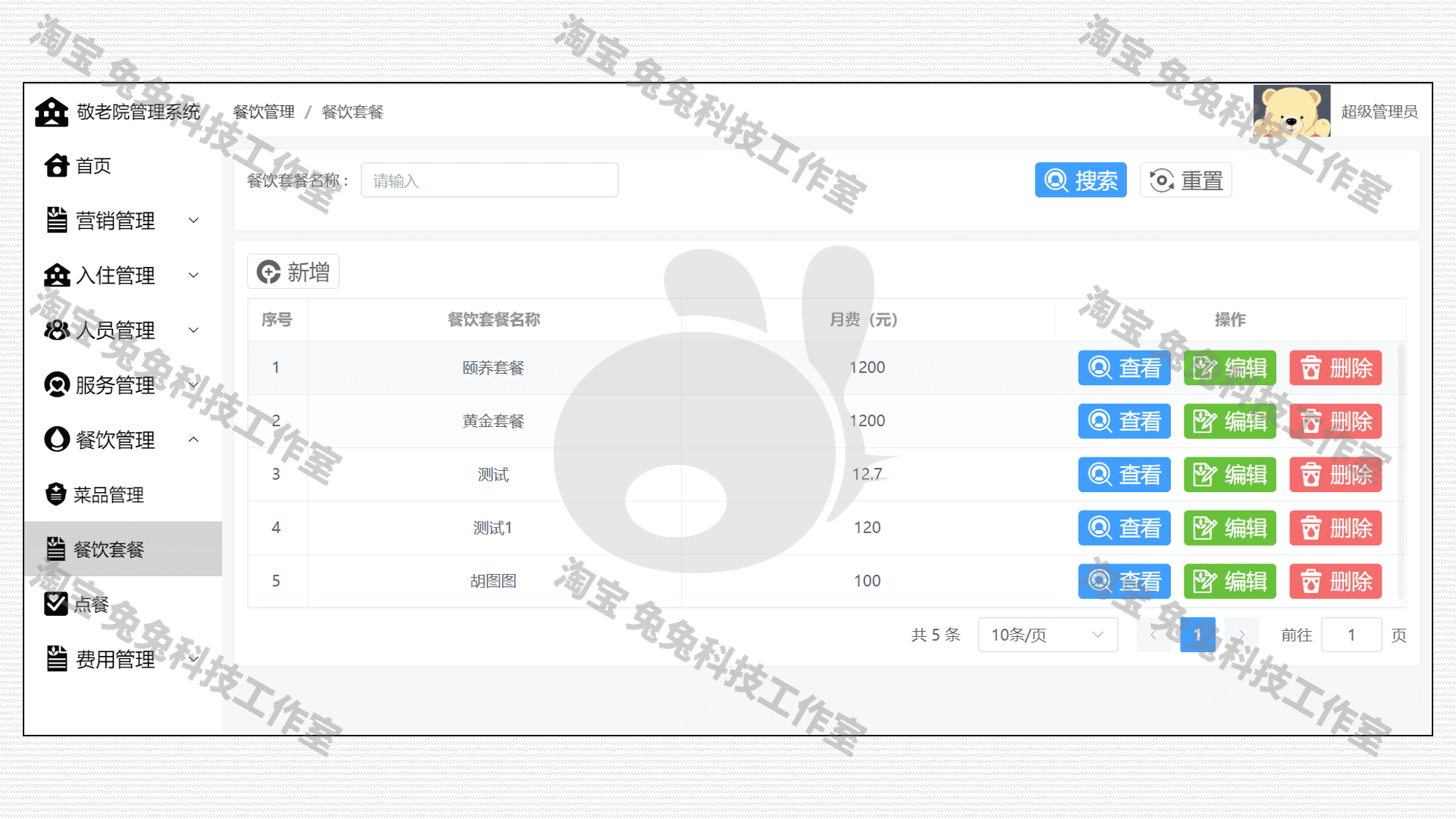Click 超级管理员 username label
The width and height of the screenshot is (1456, 819).
[1379, 111]
